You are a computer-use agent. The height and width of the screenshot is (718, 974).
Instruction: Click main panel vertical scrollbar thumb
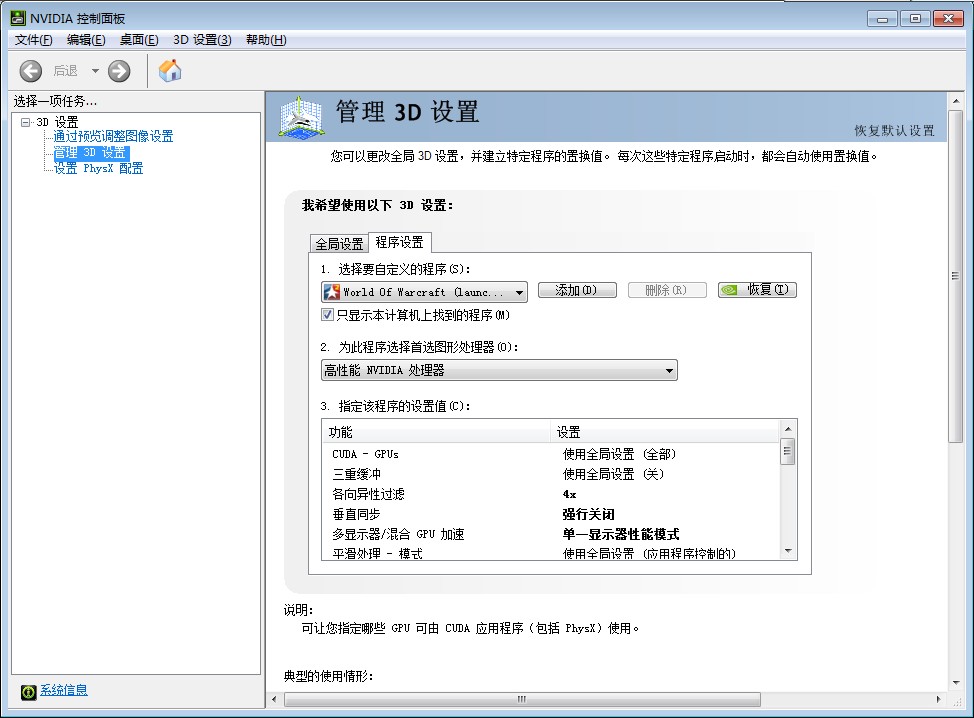pyautogui.click(x=955, y=276)
